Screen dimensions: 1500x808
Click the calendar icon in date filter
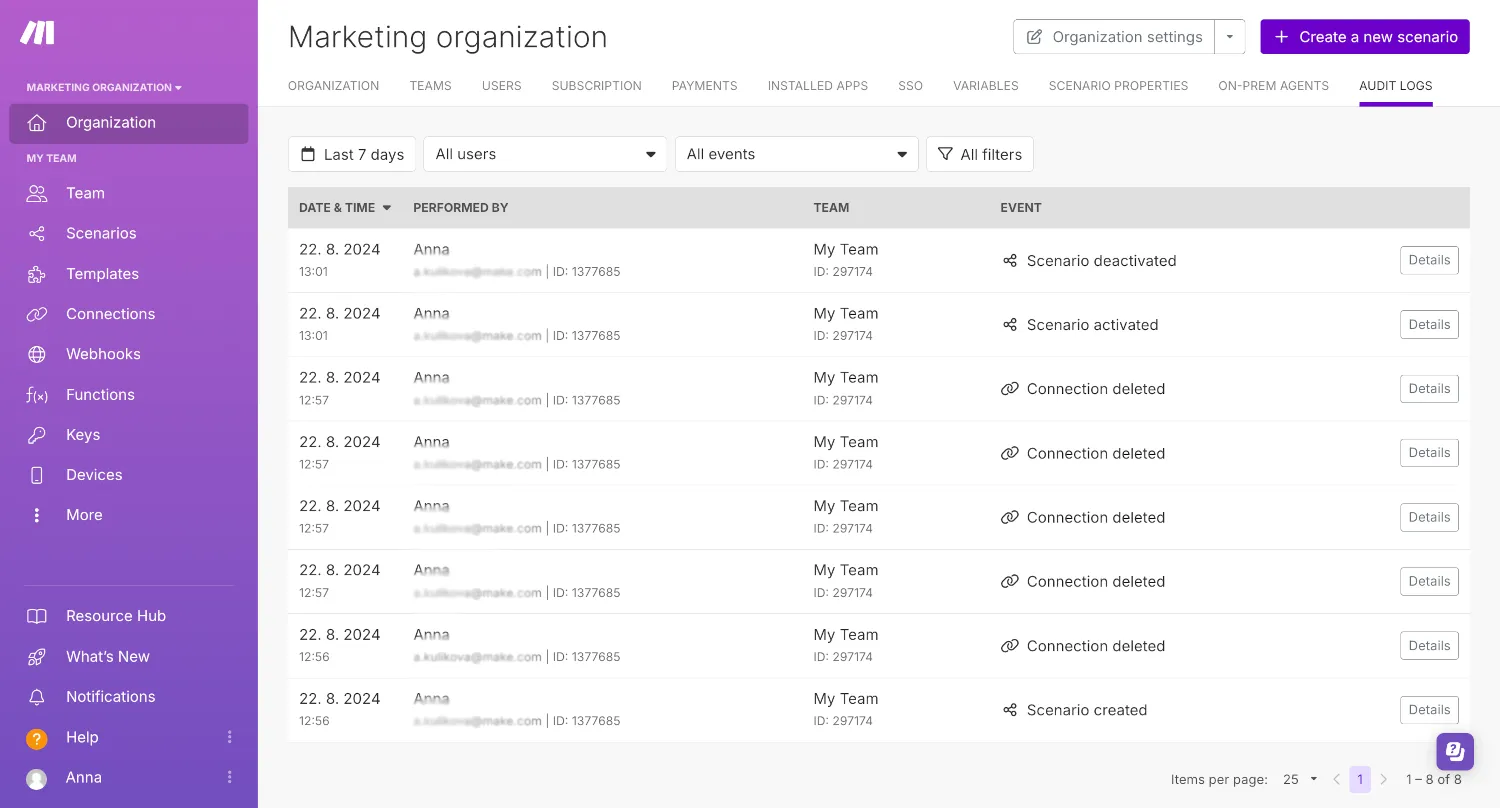point(308,154)
